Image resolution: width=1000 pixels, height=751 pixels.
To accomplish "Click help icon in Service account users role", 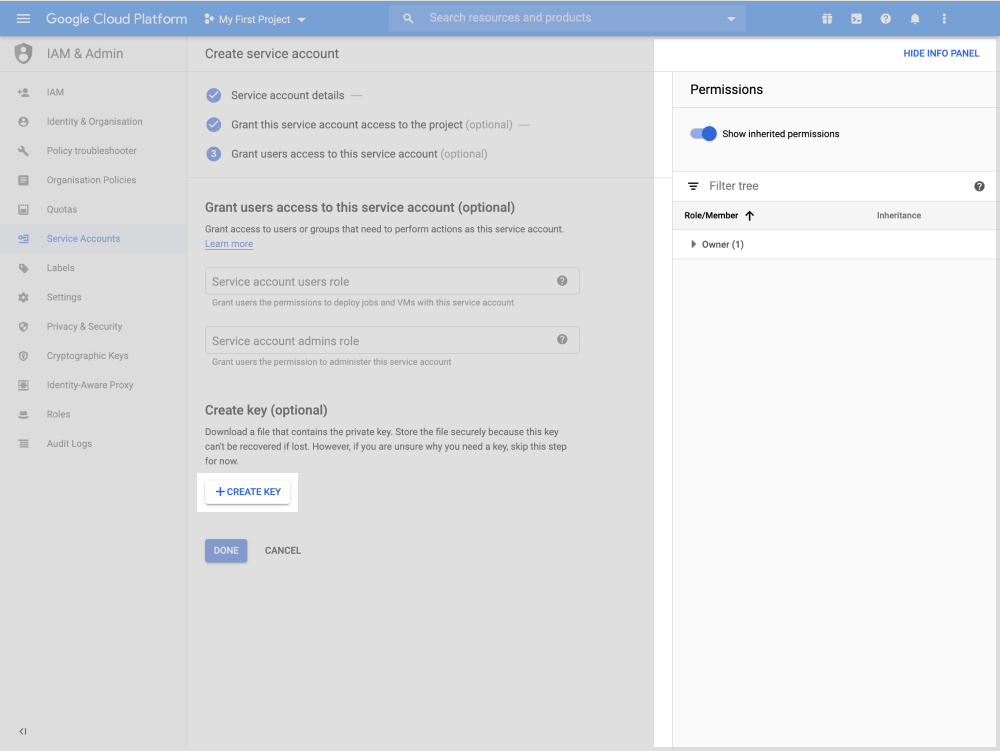I will 562,281.
